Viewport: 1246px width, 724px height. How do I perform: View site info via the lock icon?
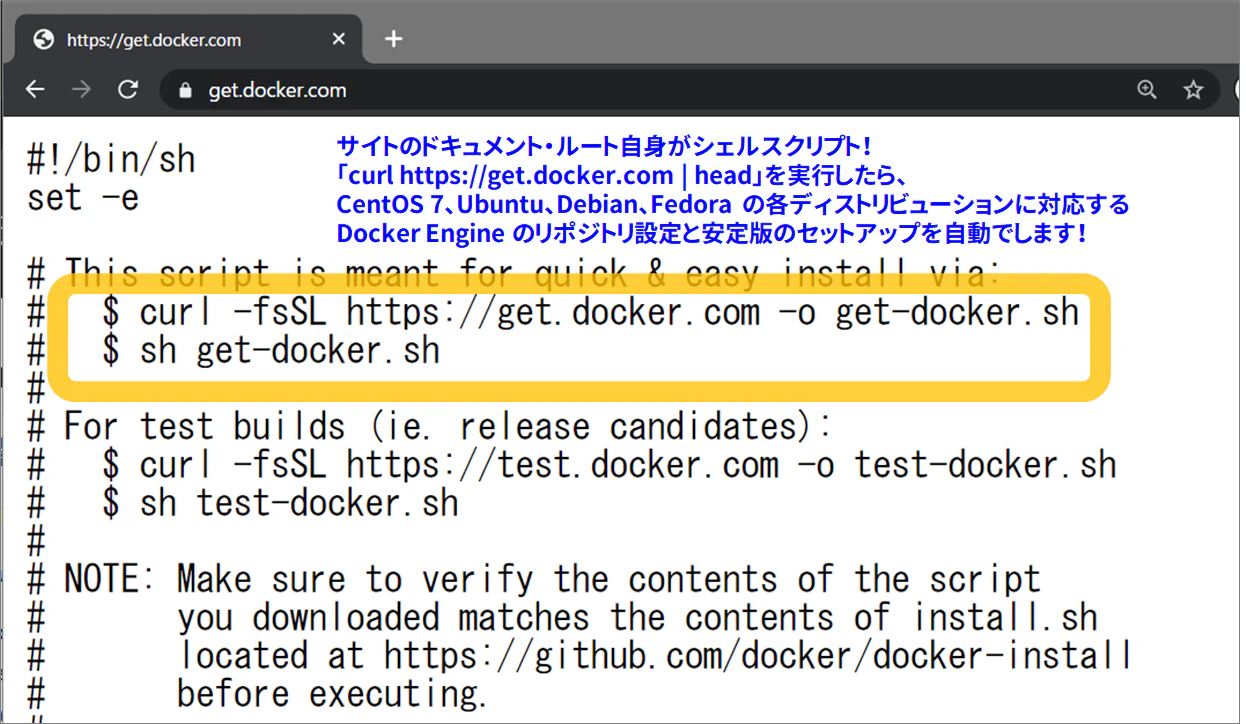pos(184,90)
